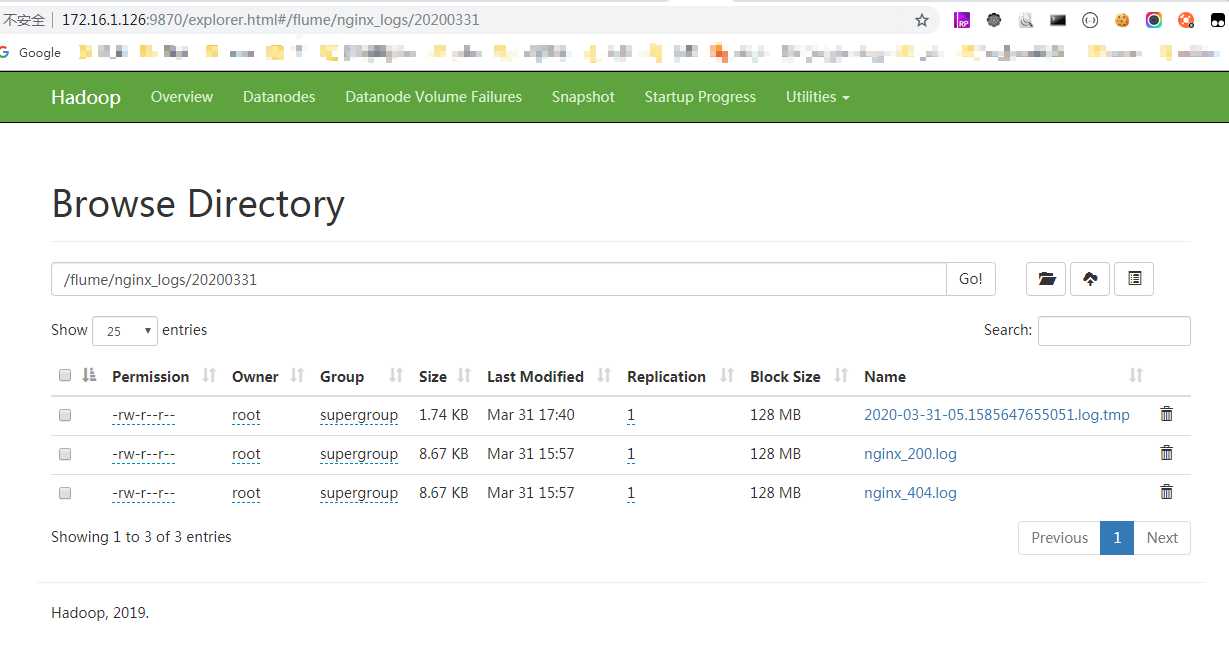1229x647 pixels.
Task: Check the box for nginx_404.log row
Action: coord(65,493)
